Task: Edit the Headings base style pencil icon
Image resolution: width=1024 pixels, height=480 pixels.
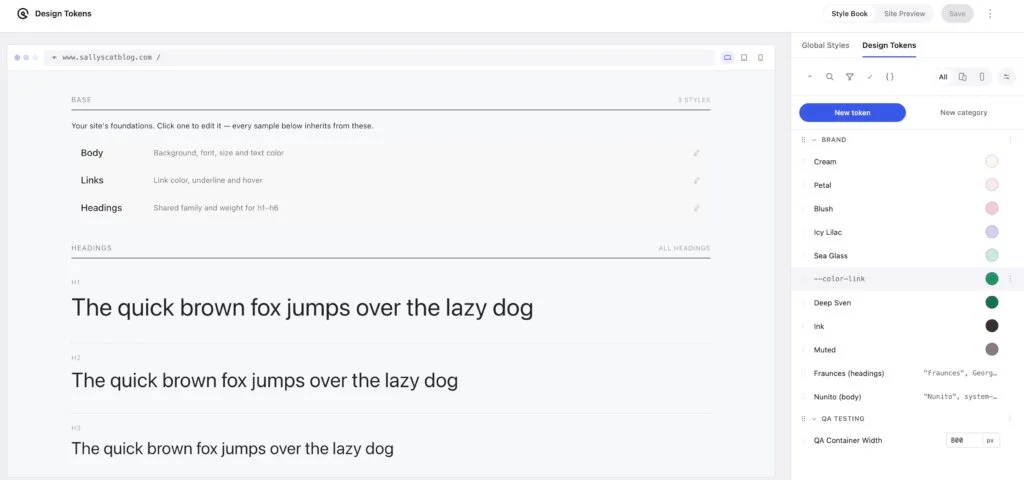Action: pos(696,208)
